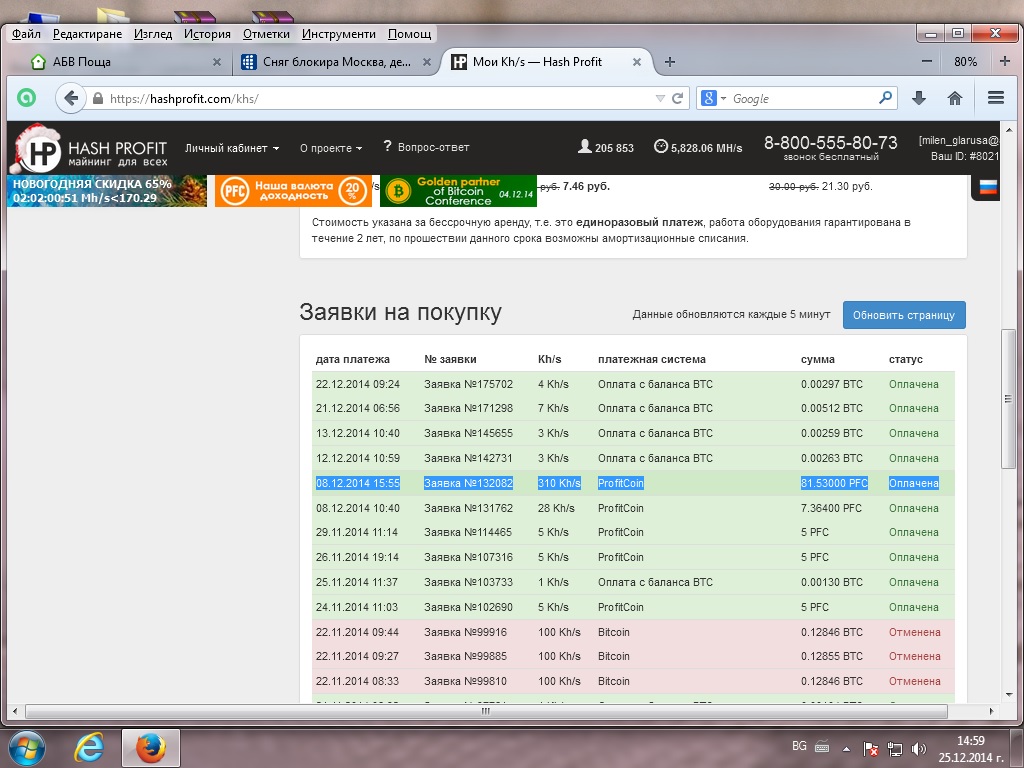Click the green extension icon left of back
The image size is (1024, 768).
[26, 98]
